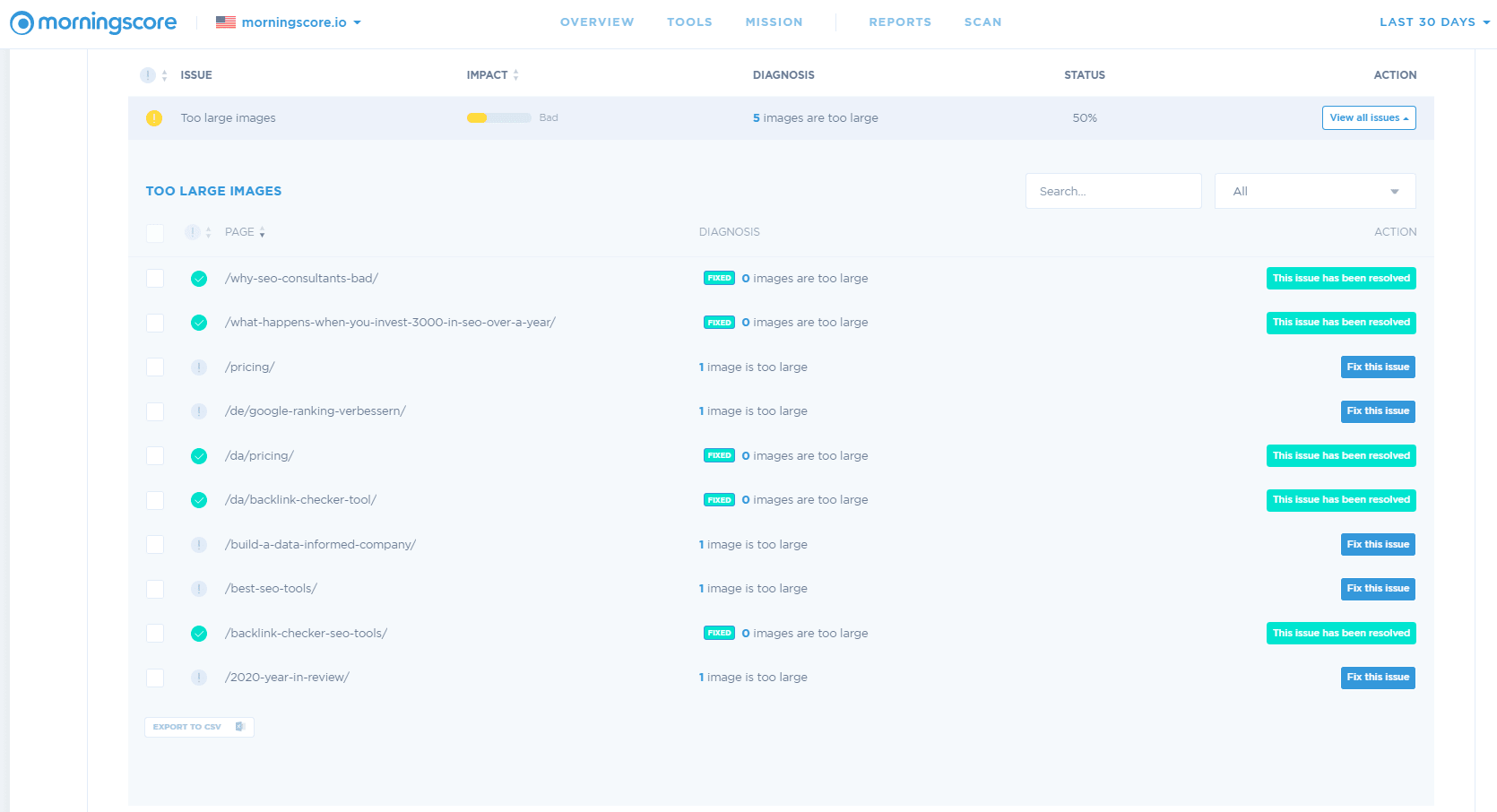Click alert icon next to /pricing/
This screenshot has width=1497, height=812.
coord(199,367)
